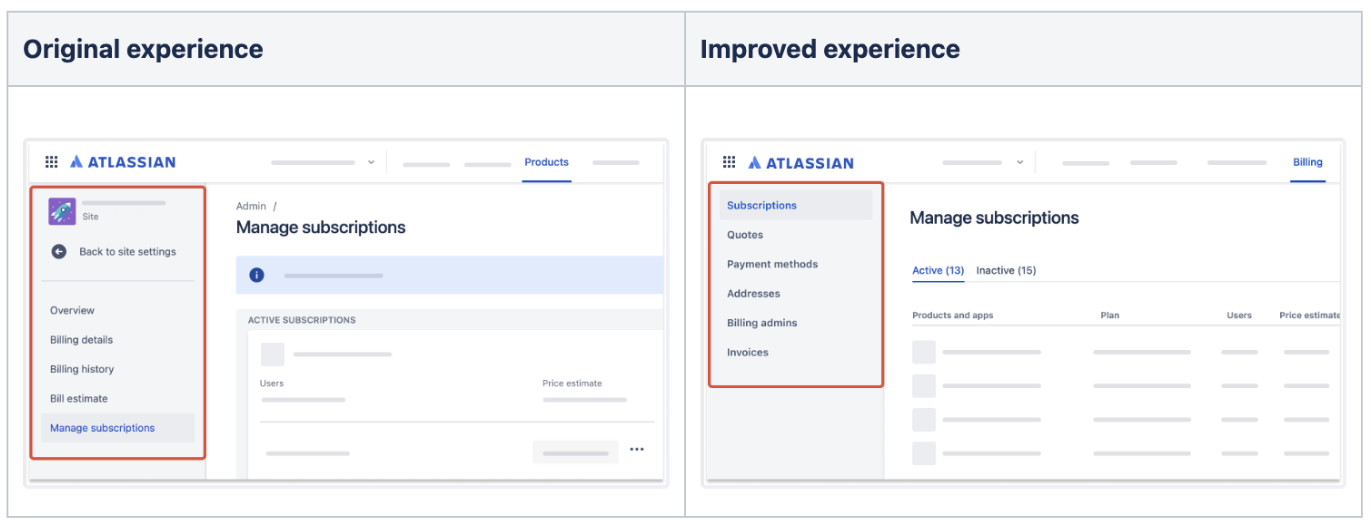Expand header dropdown chevron in improved experience

1020,162
